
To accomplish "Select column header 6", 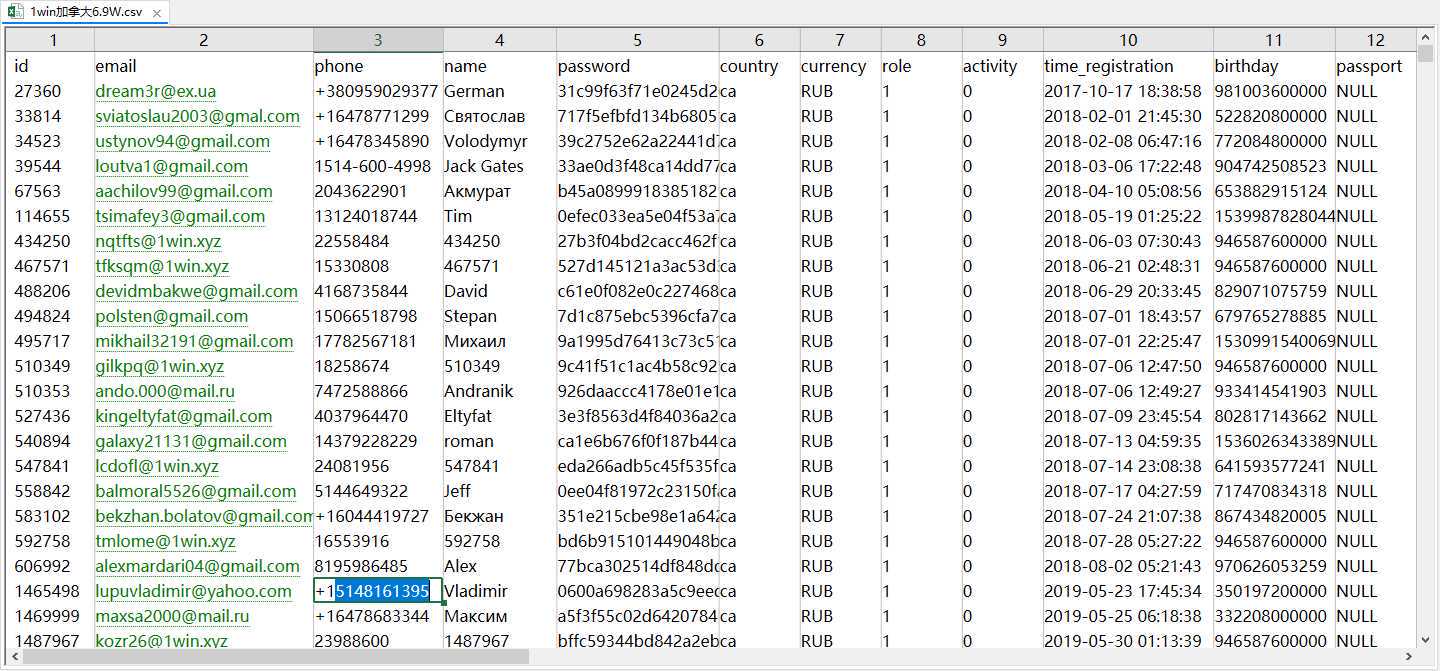I will pyautogui.click(x=759, y=40).
